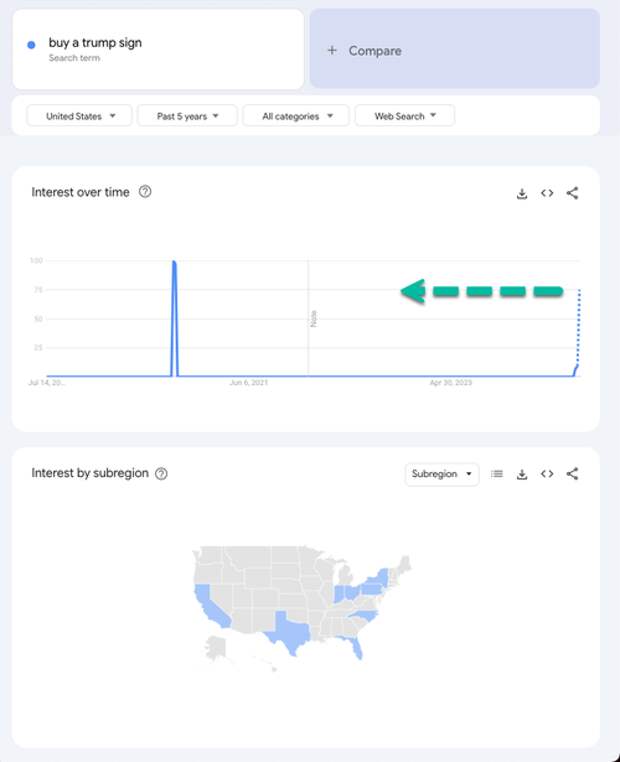Switch subregion view to list

[497, 474]
